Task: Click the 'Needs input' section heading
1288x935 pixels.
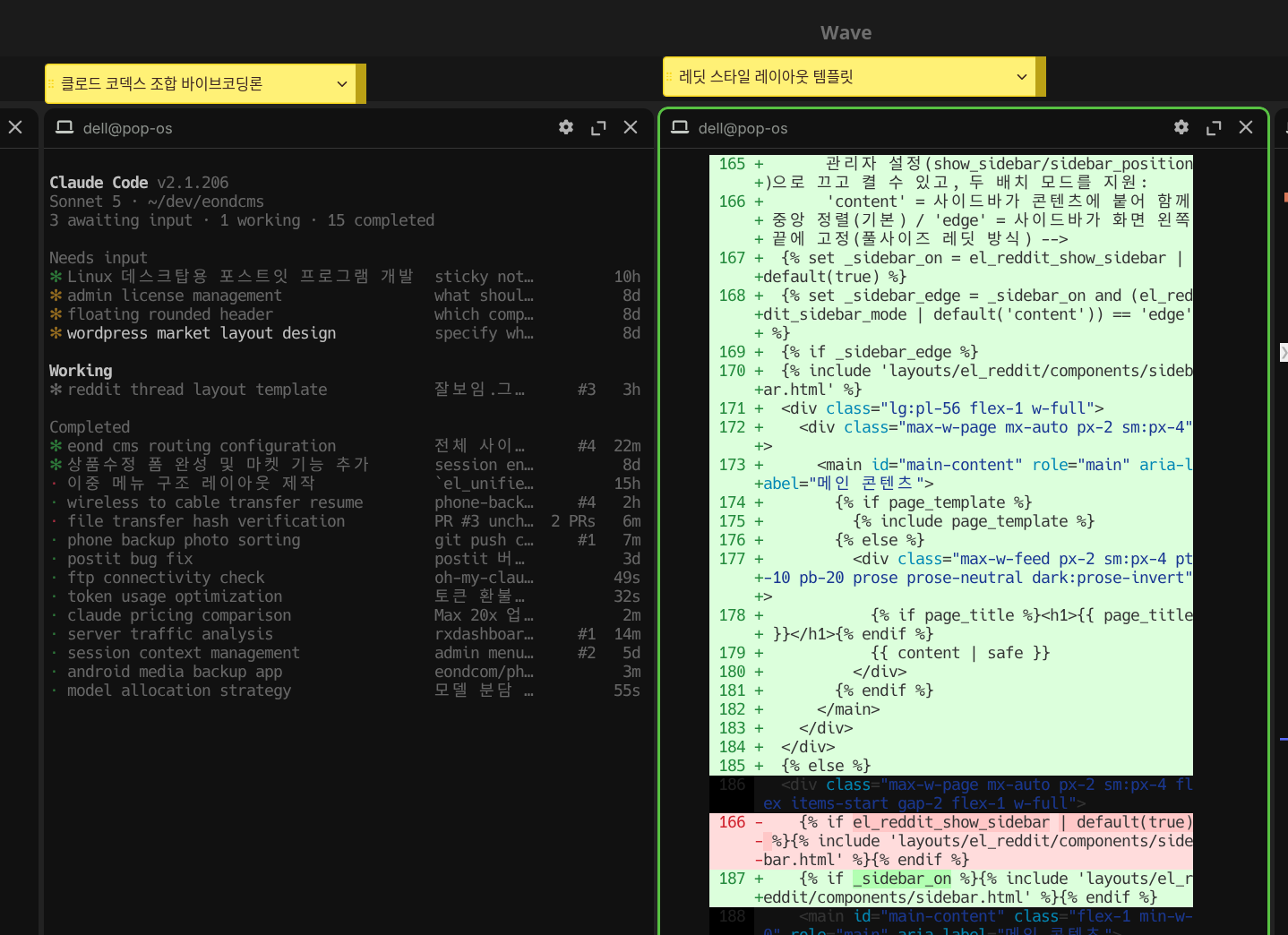Action: point(99,258)
